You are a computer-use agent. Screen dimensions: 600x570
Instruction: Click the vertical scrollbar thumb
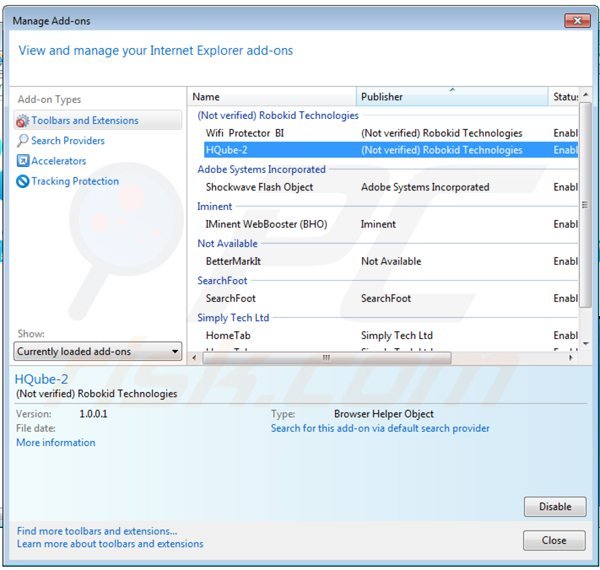coord(585,205)
